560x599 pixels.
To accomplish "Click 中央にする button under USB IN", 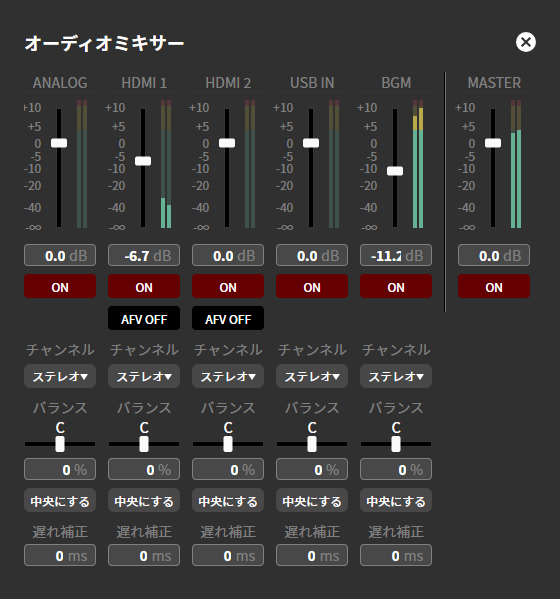I will tap(312, 500).
